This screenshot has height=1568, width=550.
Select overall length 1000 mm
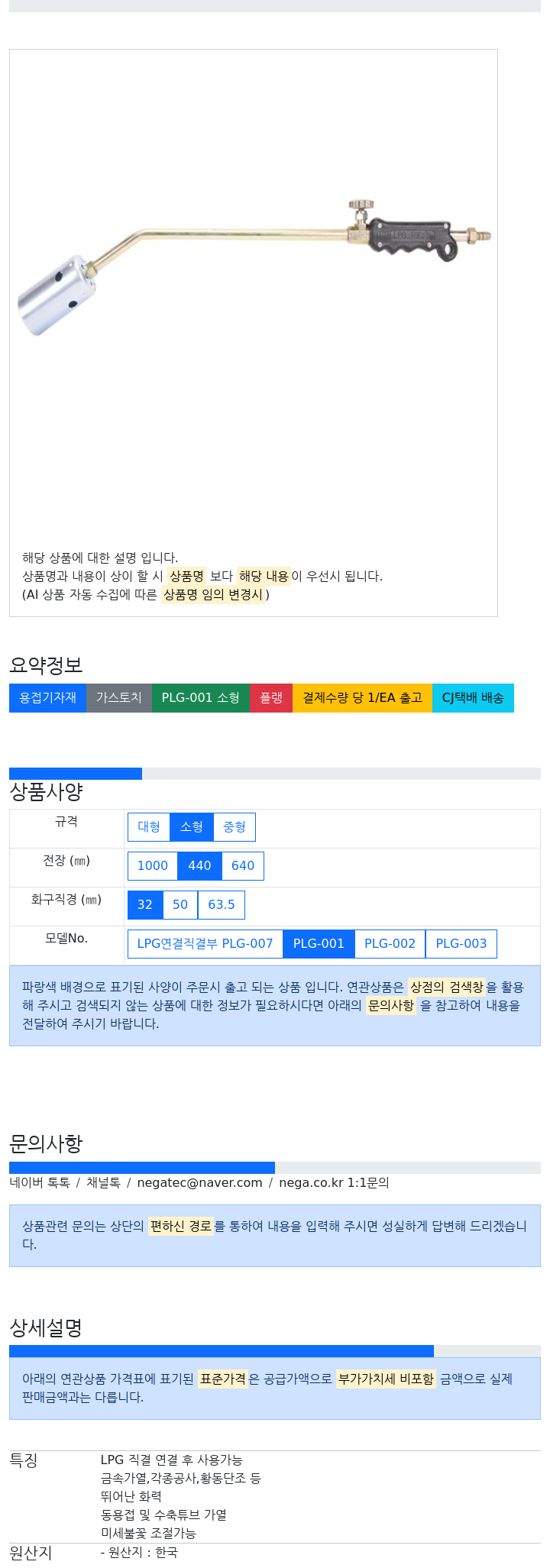153,866
